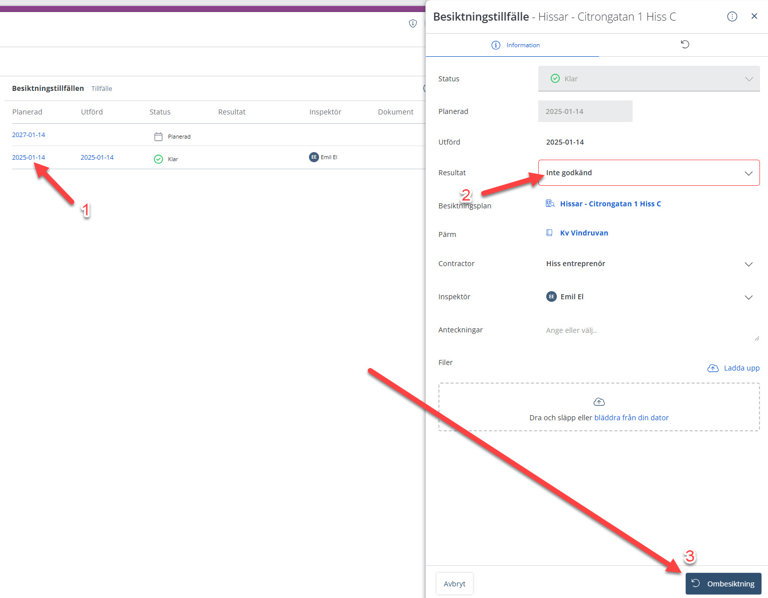Sort by Inspektör column header

pos(325,112)
